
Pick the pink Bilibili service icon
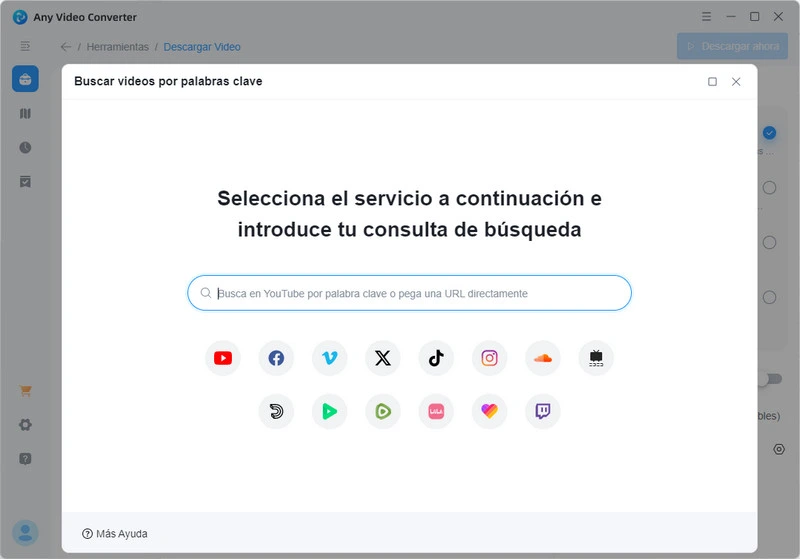tap(436, 411)
